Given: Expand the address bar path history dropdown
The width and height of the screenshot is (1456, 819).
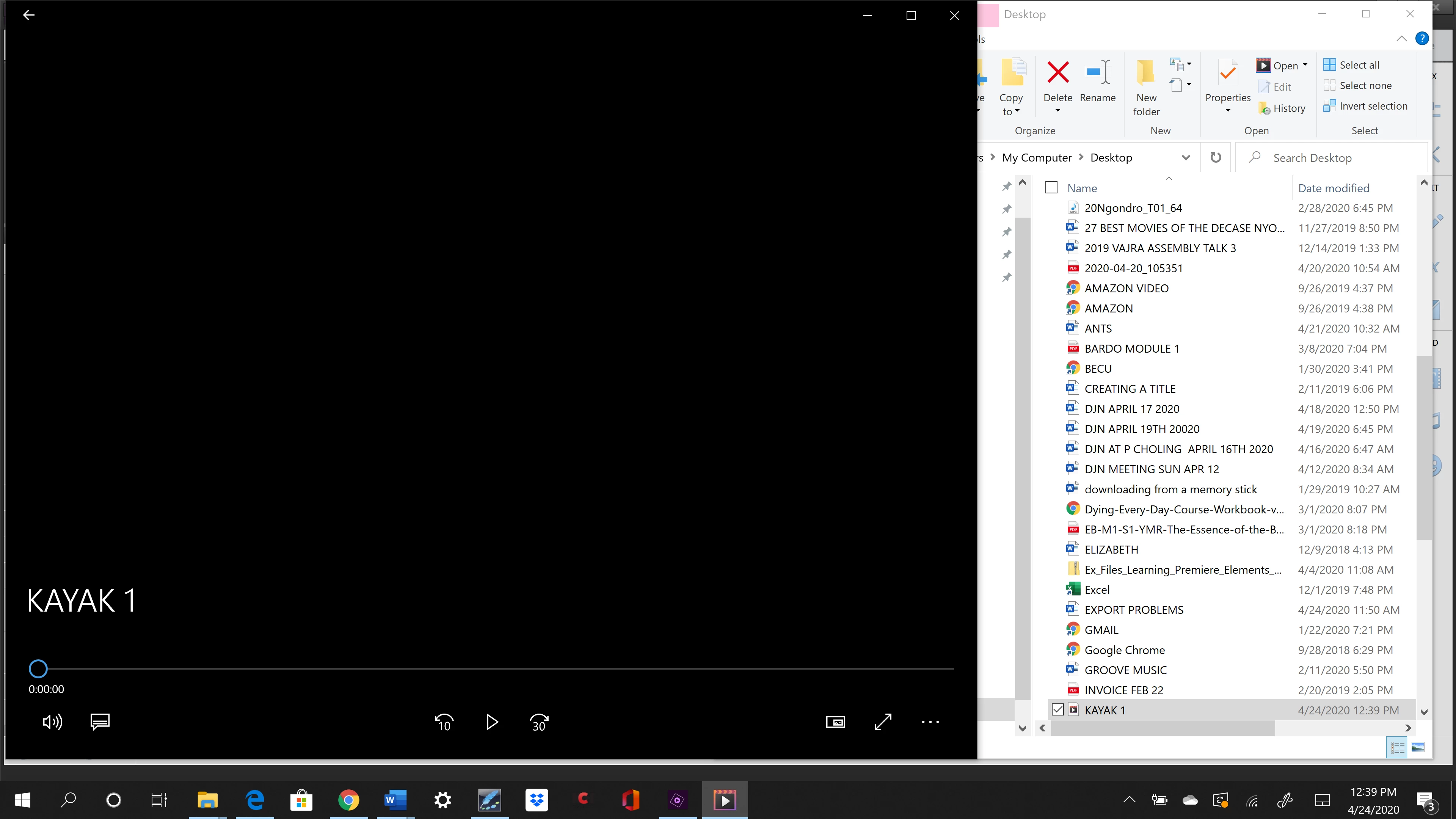Looking at the screenshot, I should click(x=1186, y=158).
